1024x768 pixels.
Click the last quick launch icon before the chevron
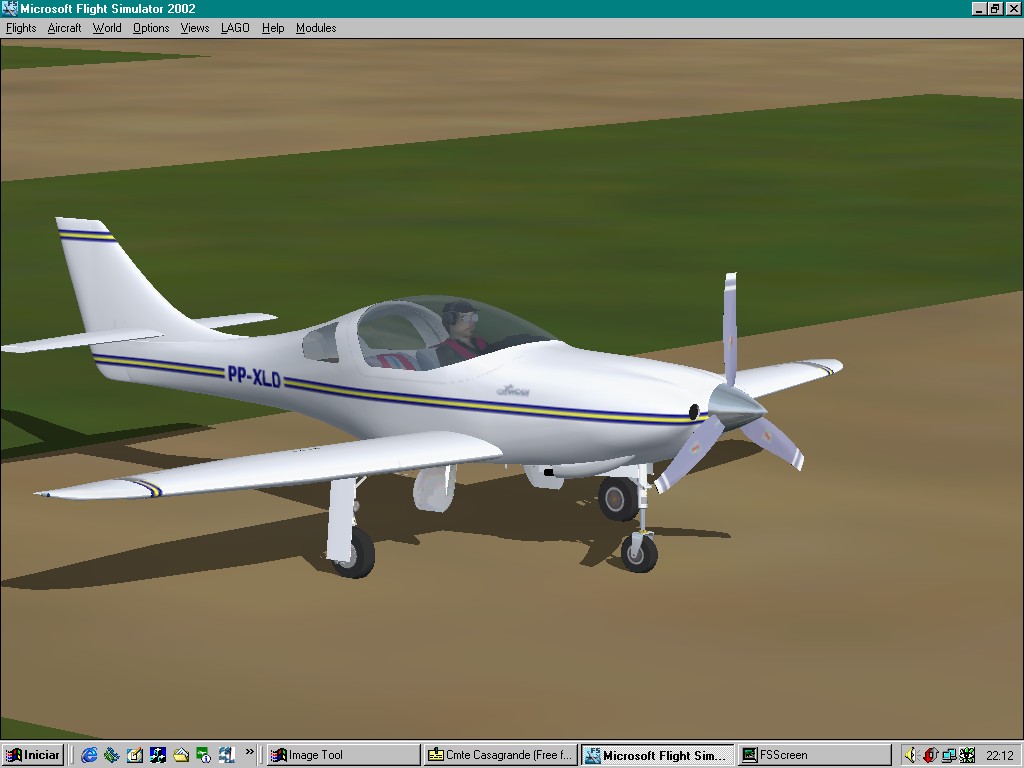coord(227,755)
